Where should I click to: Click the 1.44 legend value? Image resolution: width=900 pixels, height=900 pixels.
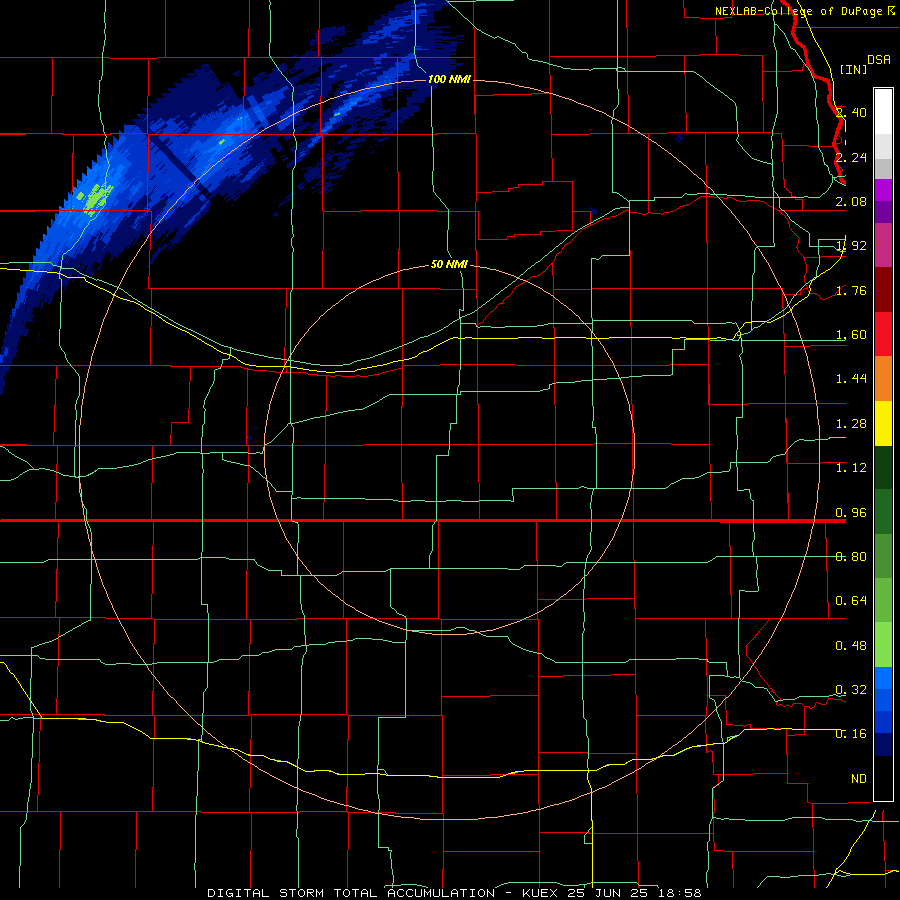[851, 378]
